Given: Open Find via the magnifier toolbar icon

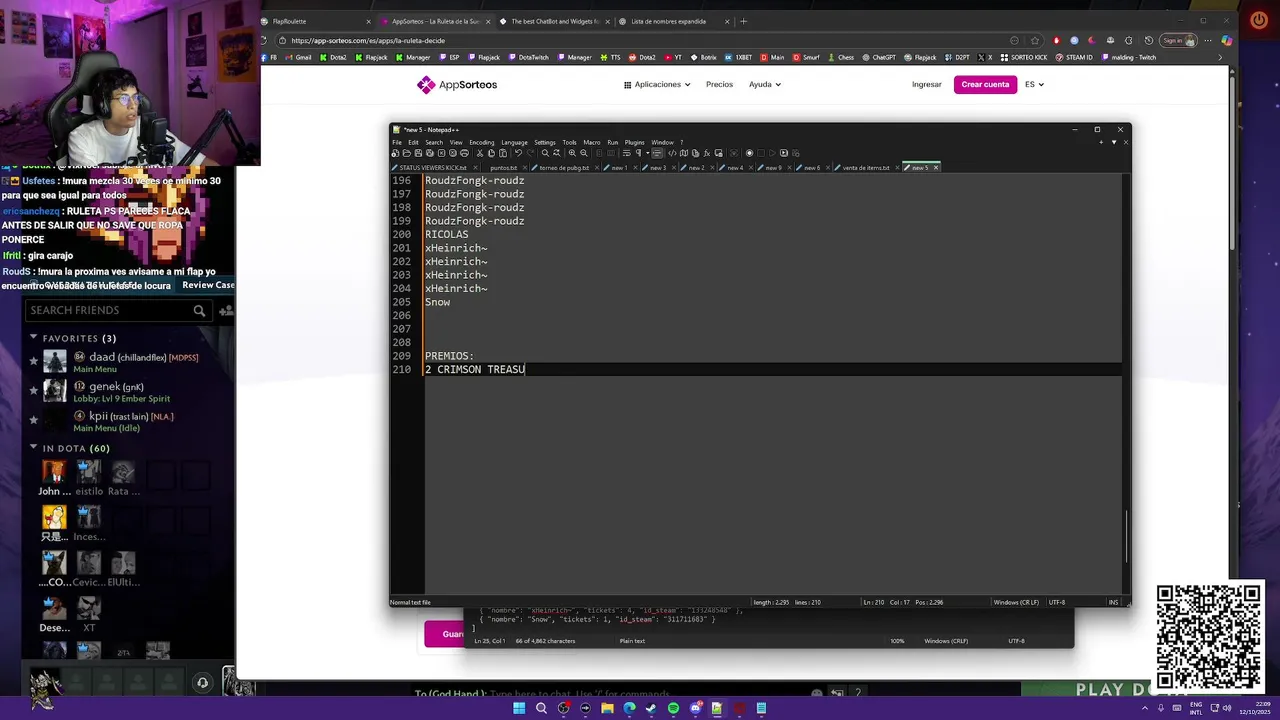Looking at the screenshot, I should point(545,153).
